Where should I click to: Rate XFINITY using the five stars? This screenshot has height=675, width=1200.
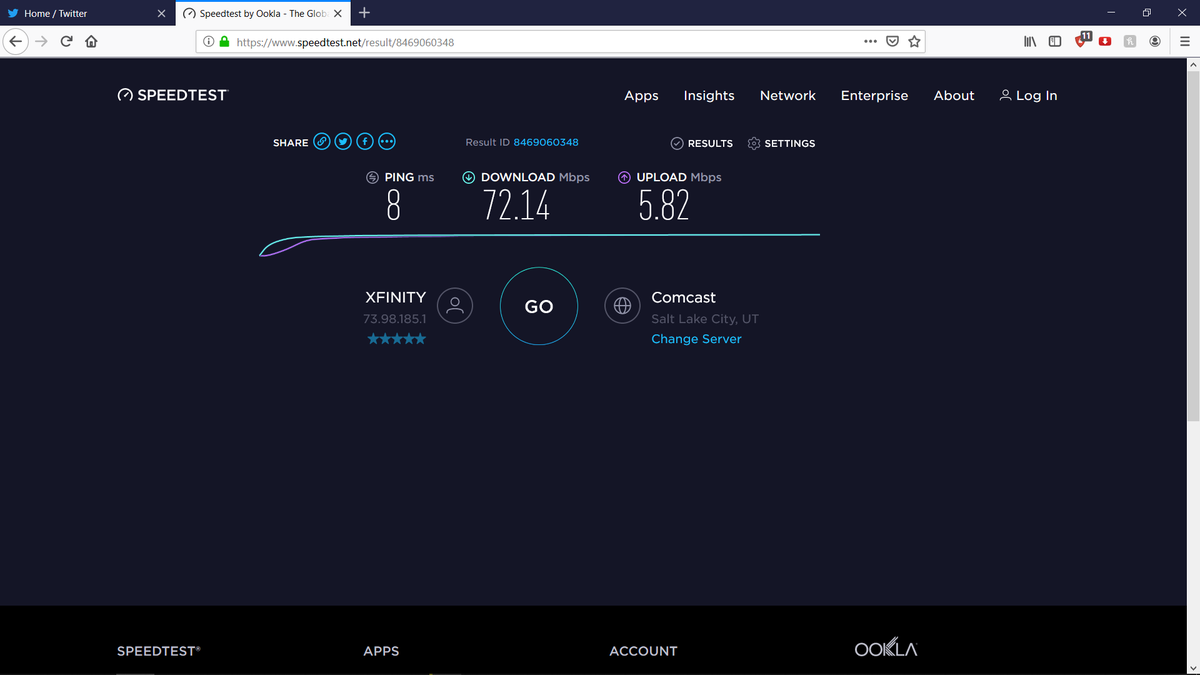(396, 339)
